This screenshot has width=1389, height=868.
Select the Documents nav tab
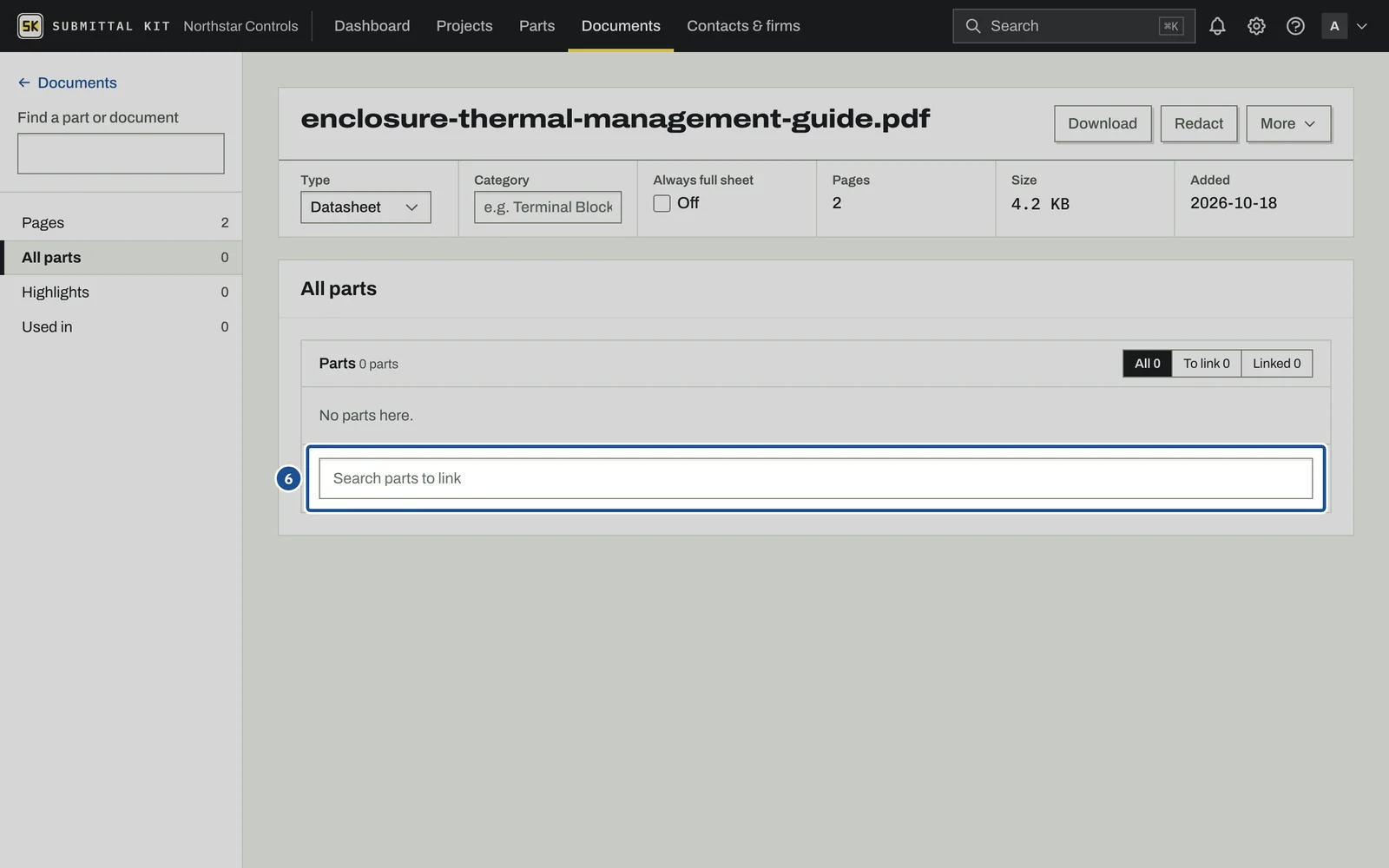pyautogui.click(x=621, y=26)
